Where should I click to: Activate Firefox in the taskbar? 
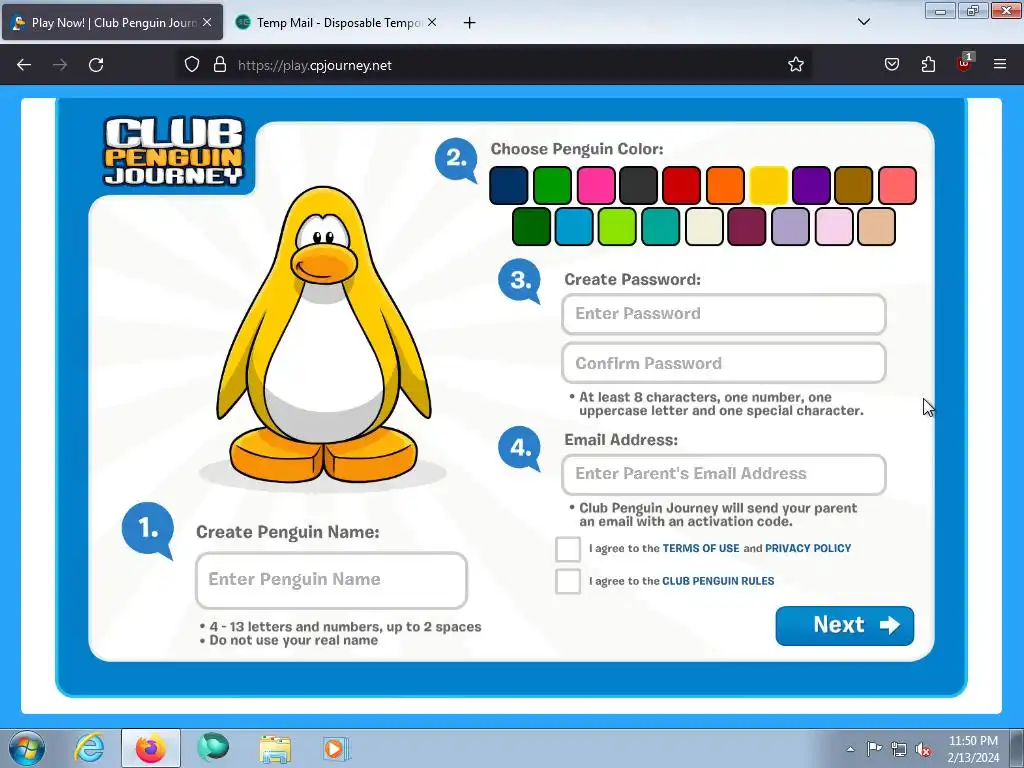(x=151, y=748)
